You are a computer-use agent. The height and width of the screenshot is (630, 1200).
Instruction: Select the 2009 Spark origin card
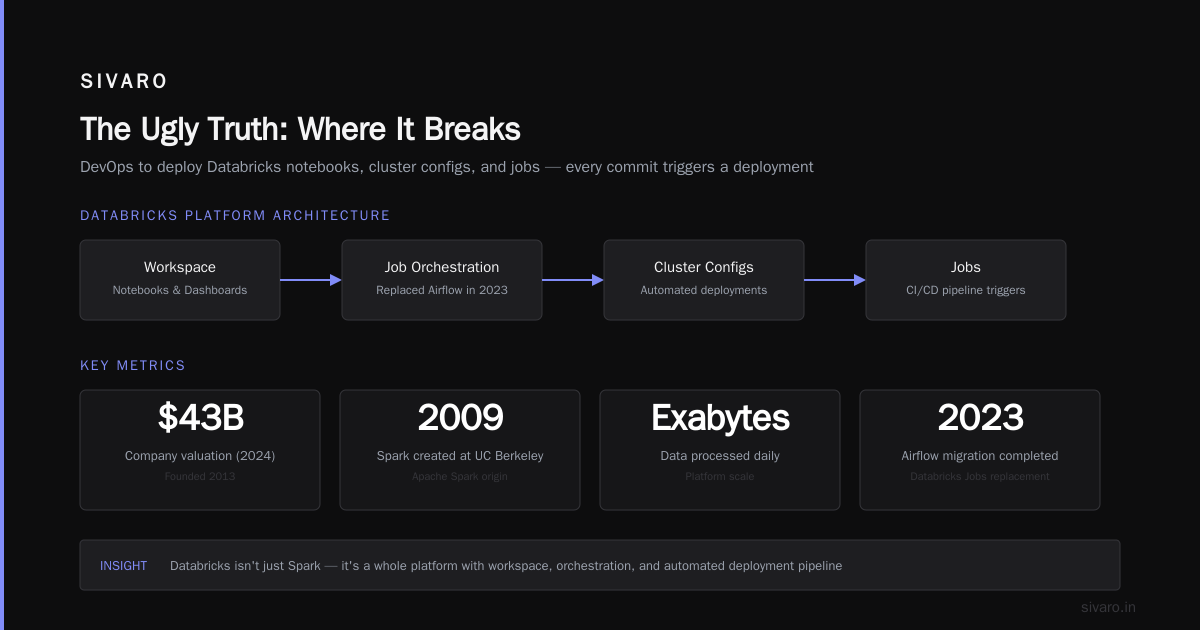[460, 450]
